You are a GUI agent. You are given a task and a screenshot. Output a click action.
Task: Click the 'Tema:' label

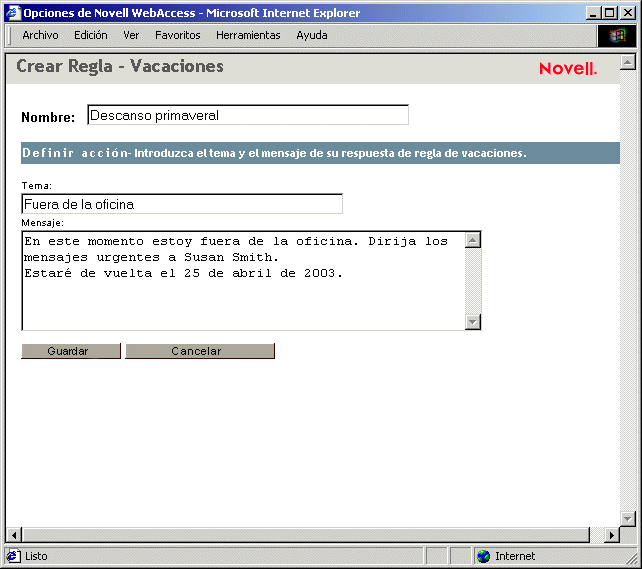36,186
